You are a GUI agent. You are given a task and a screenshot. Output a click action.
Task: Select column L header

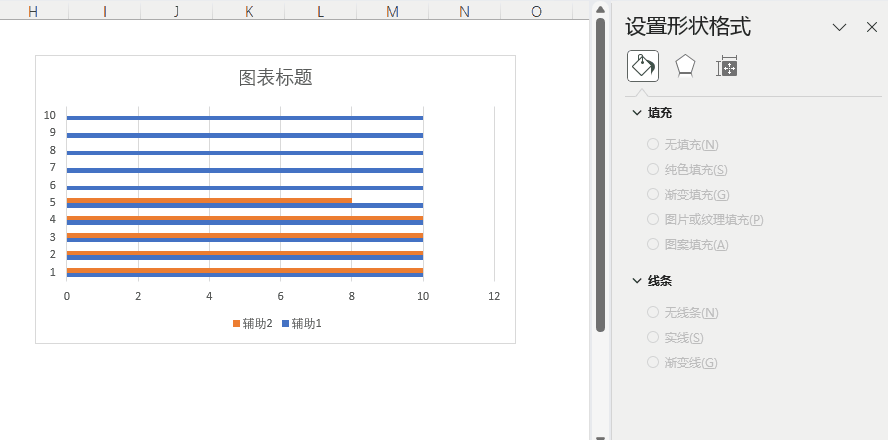point(321,11)
